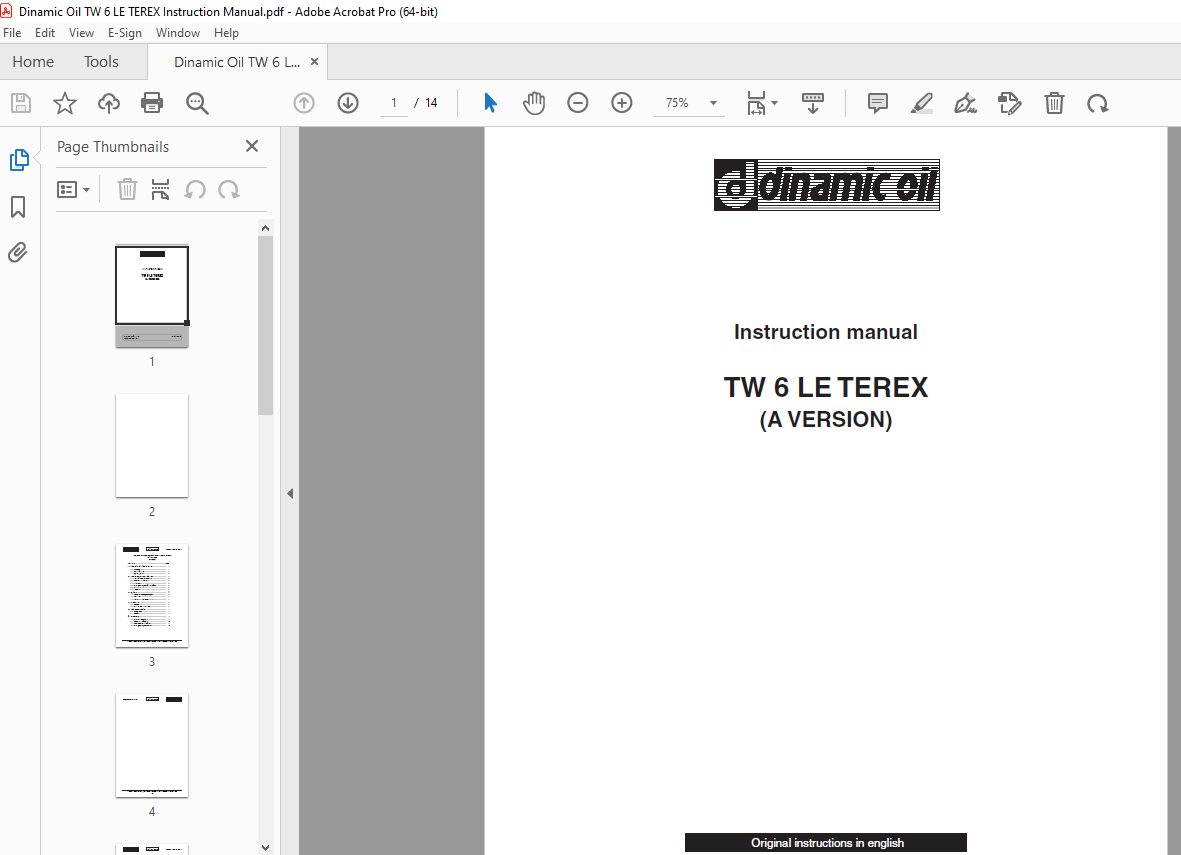The width and height of the screenshot is (1181, 855).
Task: Collapse the left navigation pane arrow
Action: click(x=290, y=493)
